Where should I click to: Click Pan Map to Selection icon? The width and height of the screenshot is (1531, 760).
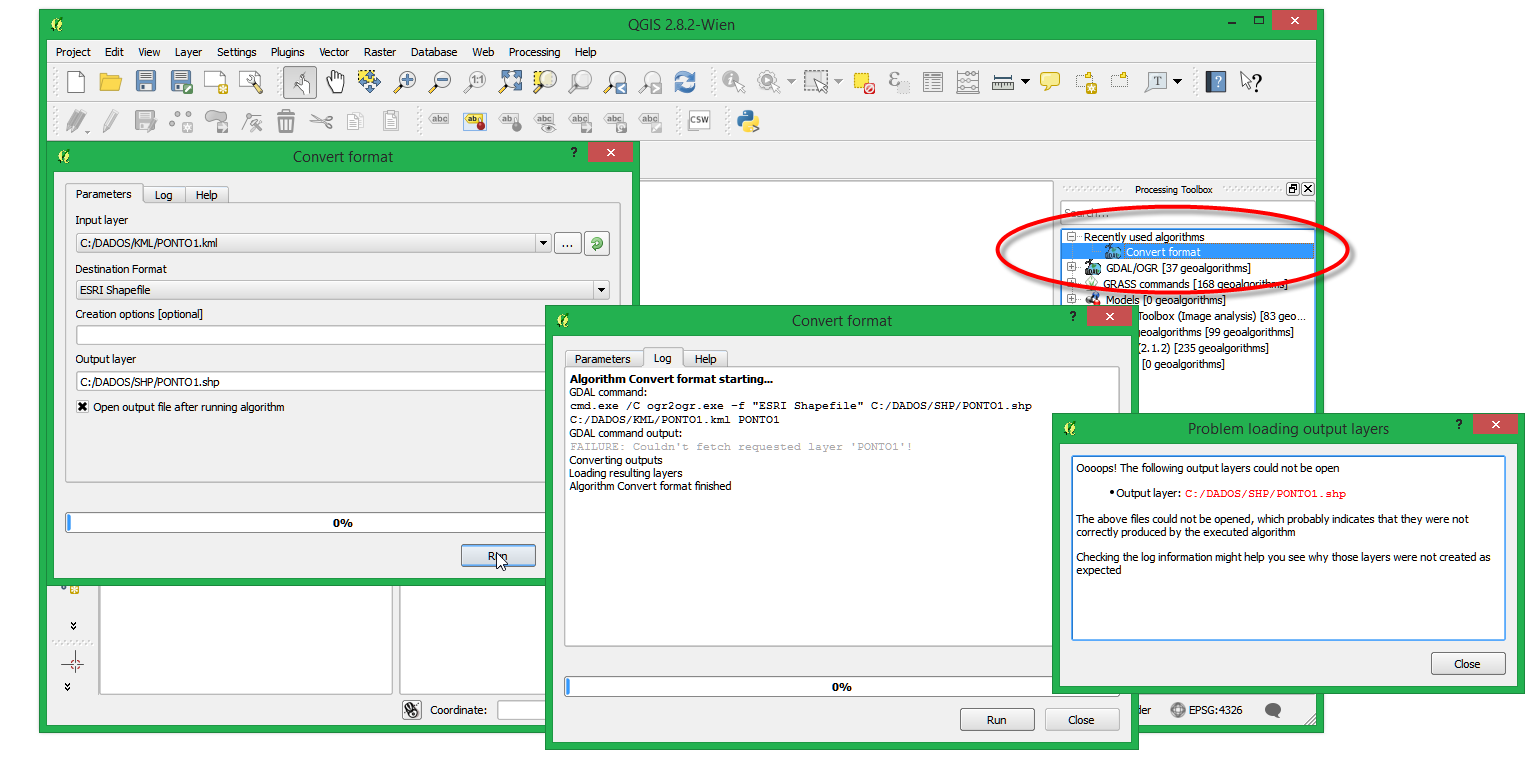[369, 82]
